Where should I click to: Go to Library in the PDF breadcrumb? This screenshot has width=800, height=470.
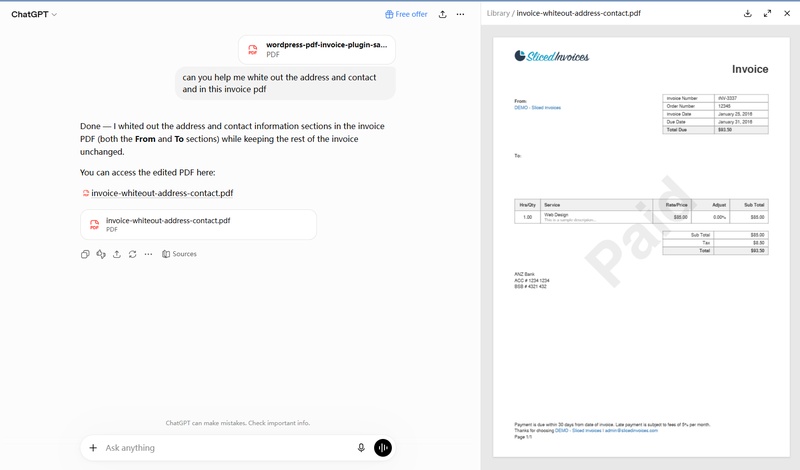pos(498,13)
